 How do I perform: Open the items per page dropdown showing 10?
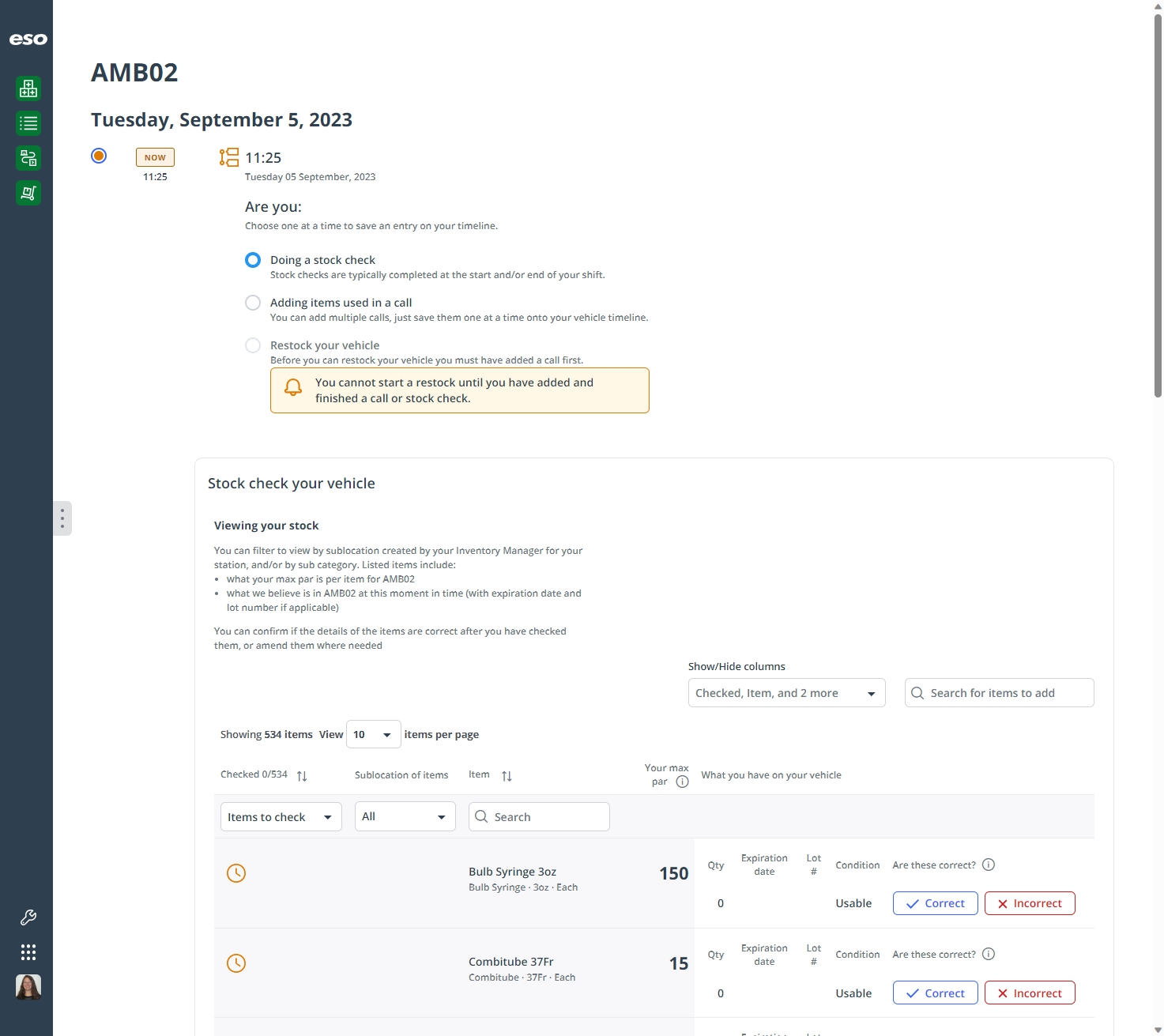(373, 734)
